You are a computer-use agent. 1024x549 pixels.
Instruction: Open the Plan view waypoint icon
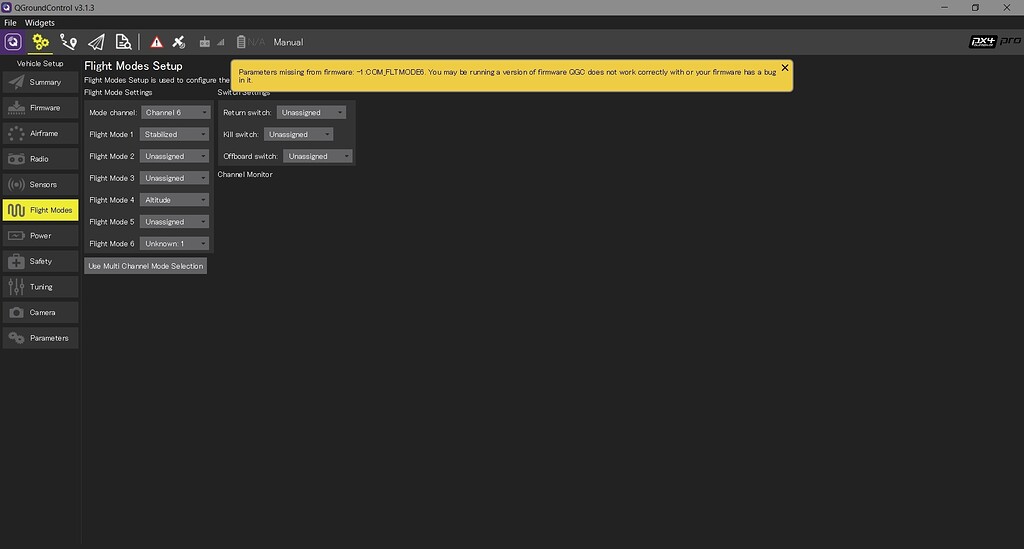click(x=69, y=42)
